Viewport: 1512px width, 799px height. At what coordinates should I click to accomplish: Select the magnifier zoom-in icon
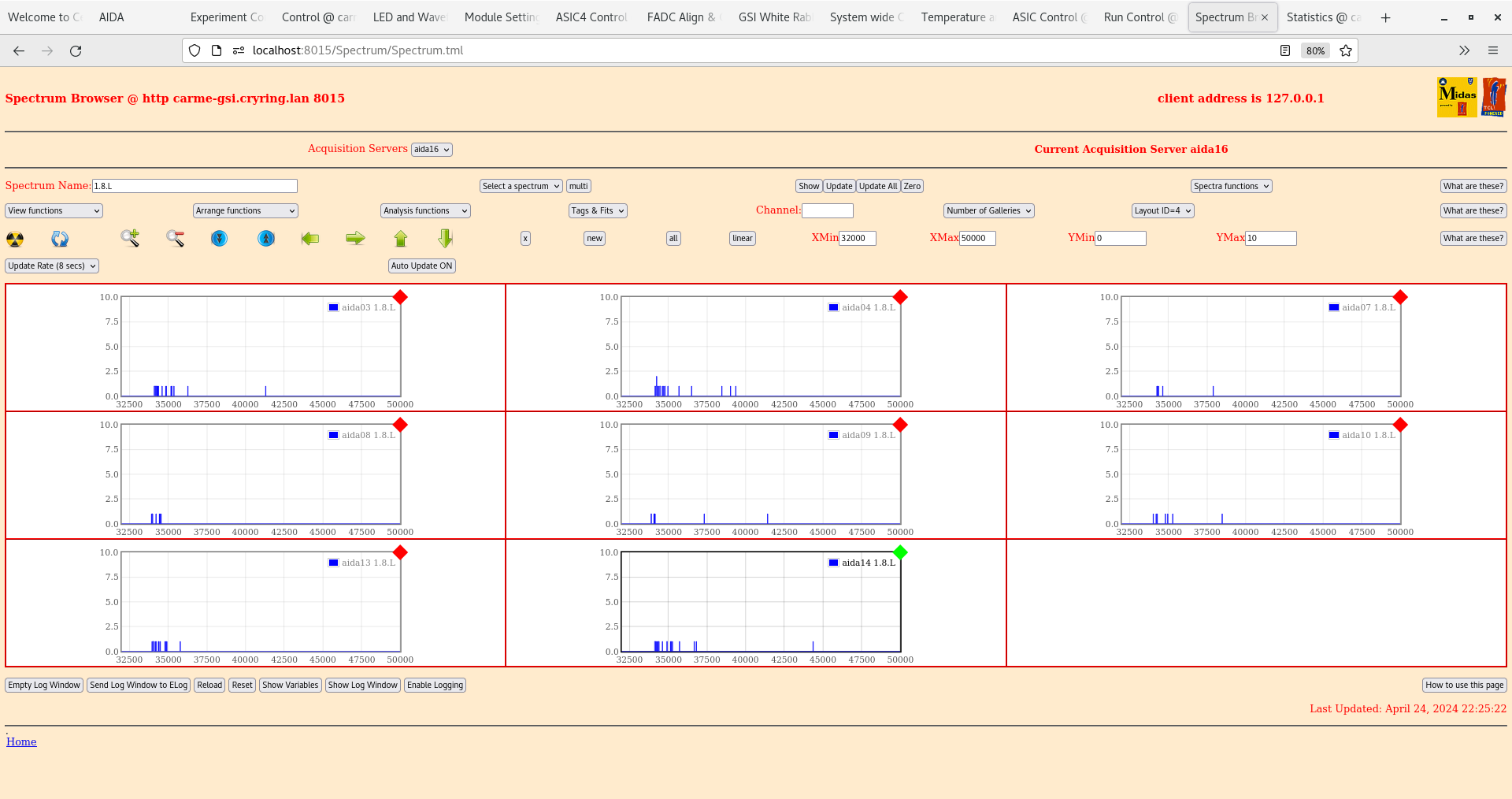[x=130, y=238]
